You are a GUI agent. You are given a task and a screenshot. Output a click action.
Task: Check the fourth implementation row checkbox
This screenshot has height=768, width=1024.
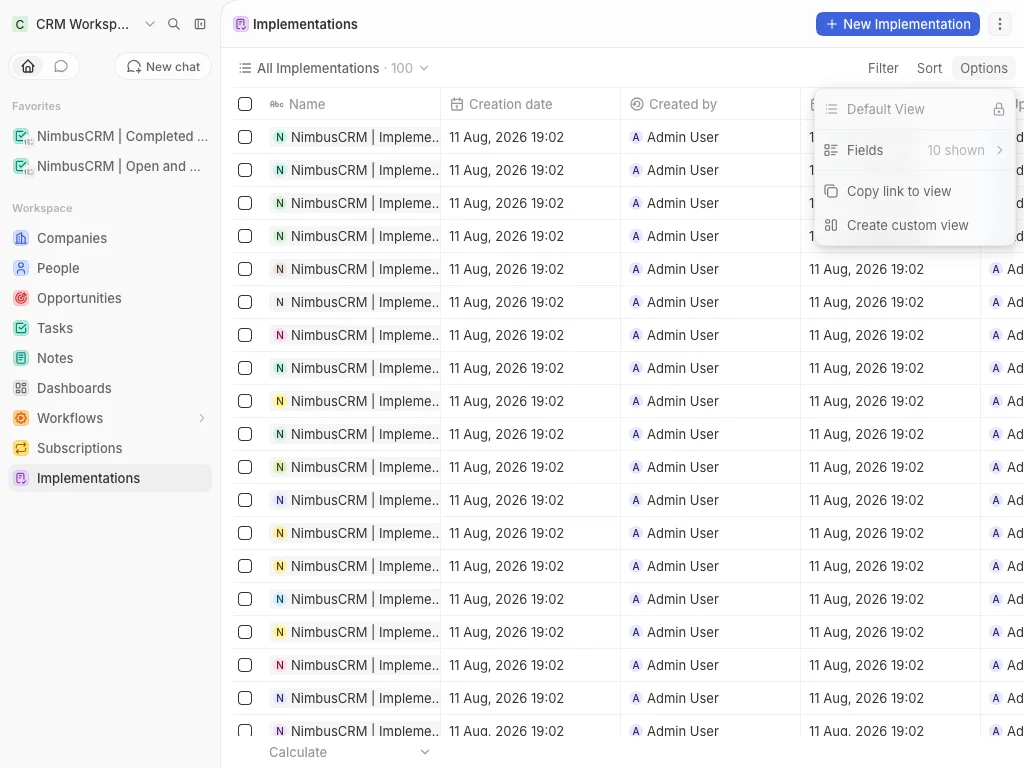click(245, 236)
